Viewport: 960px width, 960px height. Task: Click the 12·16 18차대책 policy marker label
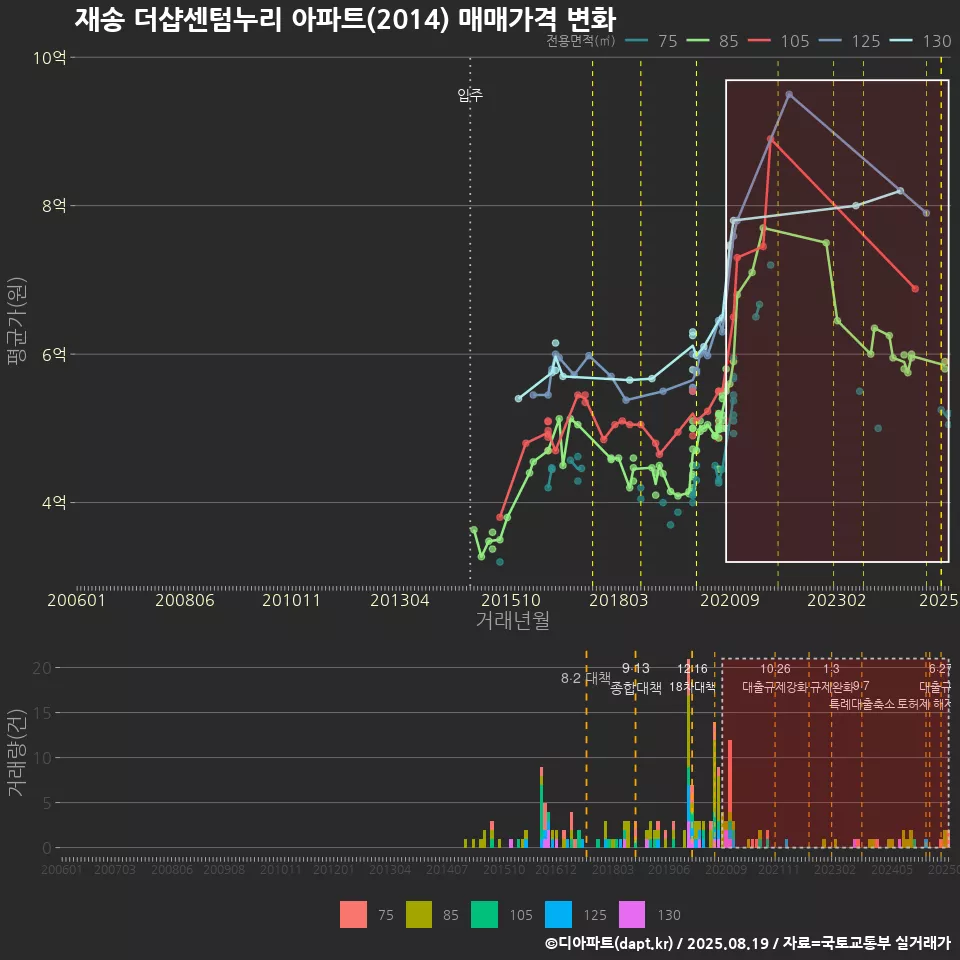click(692, 677)
